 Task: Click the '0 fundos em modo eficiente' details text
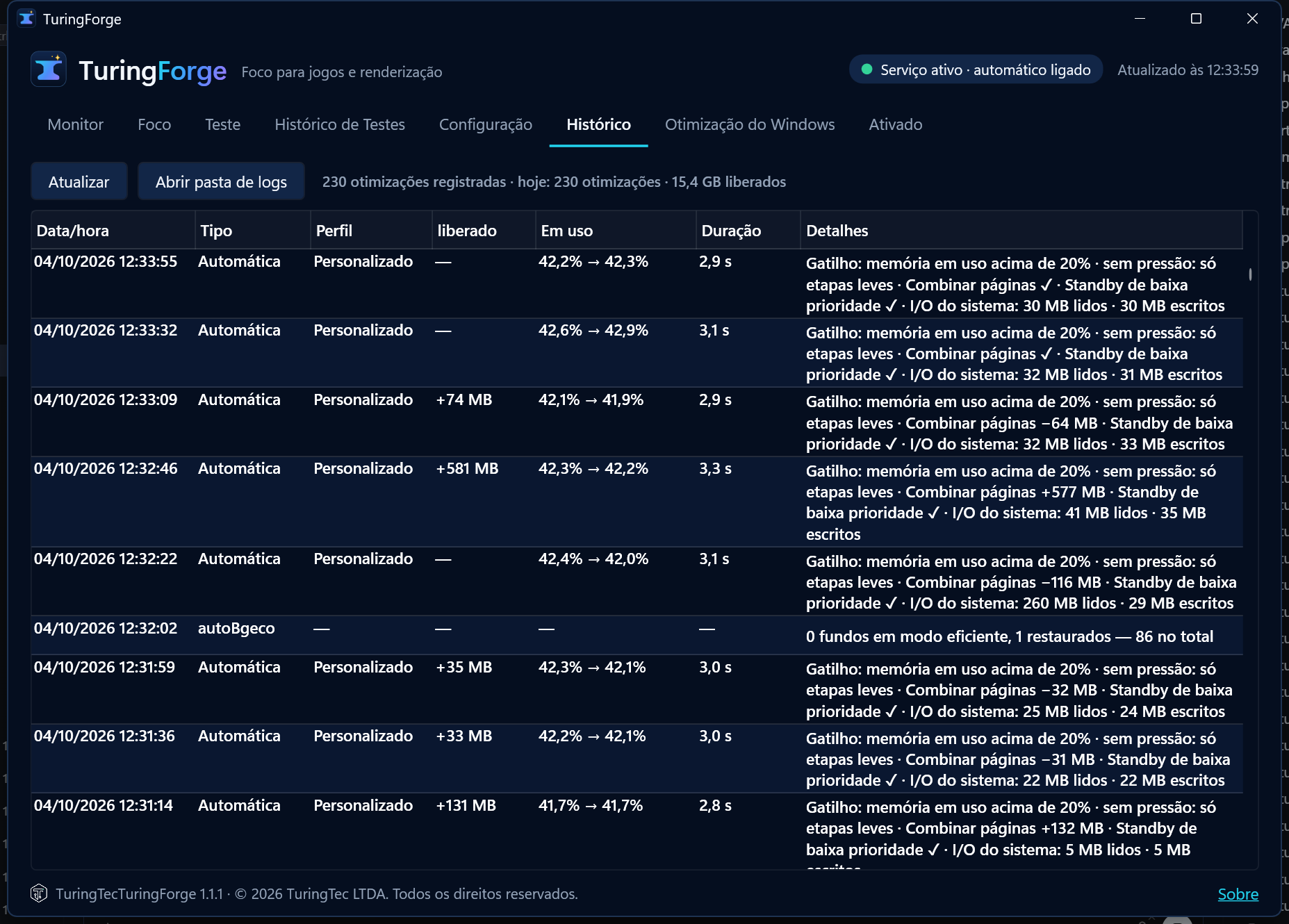click(1009, 636)
